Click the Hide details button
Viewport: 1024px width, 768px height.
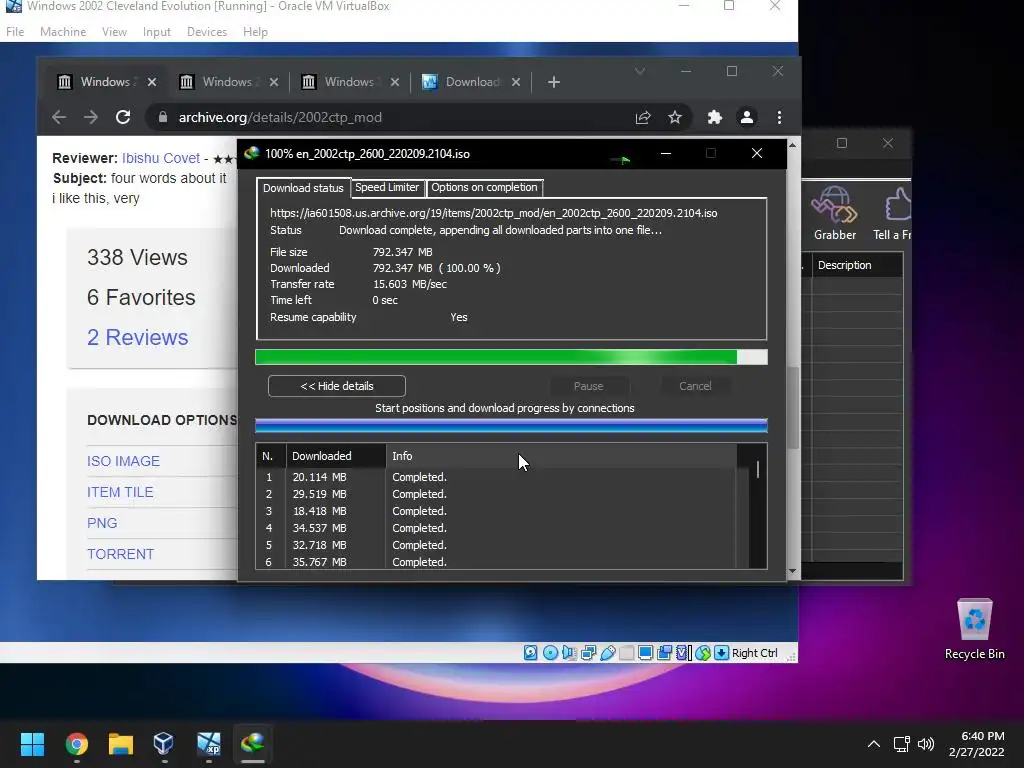[336, 386]
